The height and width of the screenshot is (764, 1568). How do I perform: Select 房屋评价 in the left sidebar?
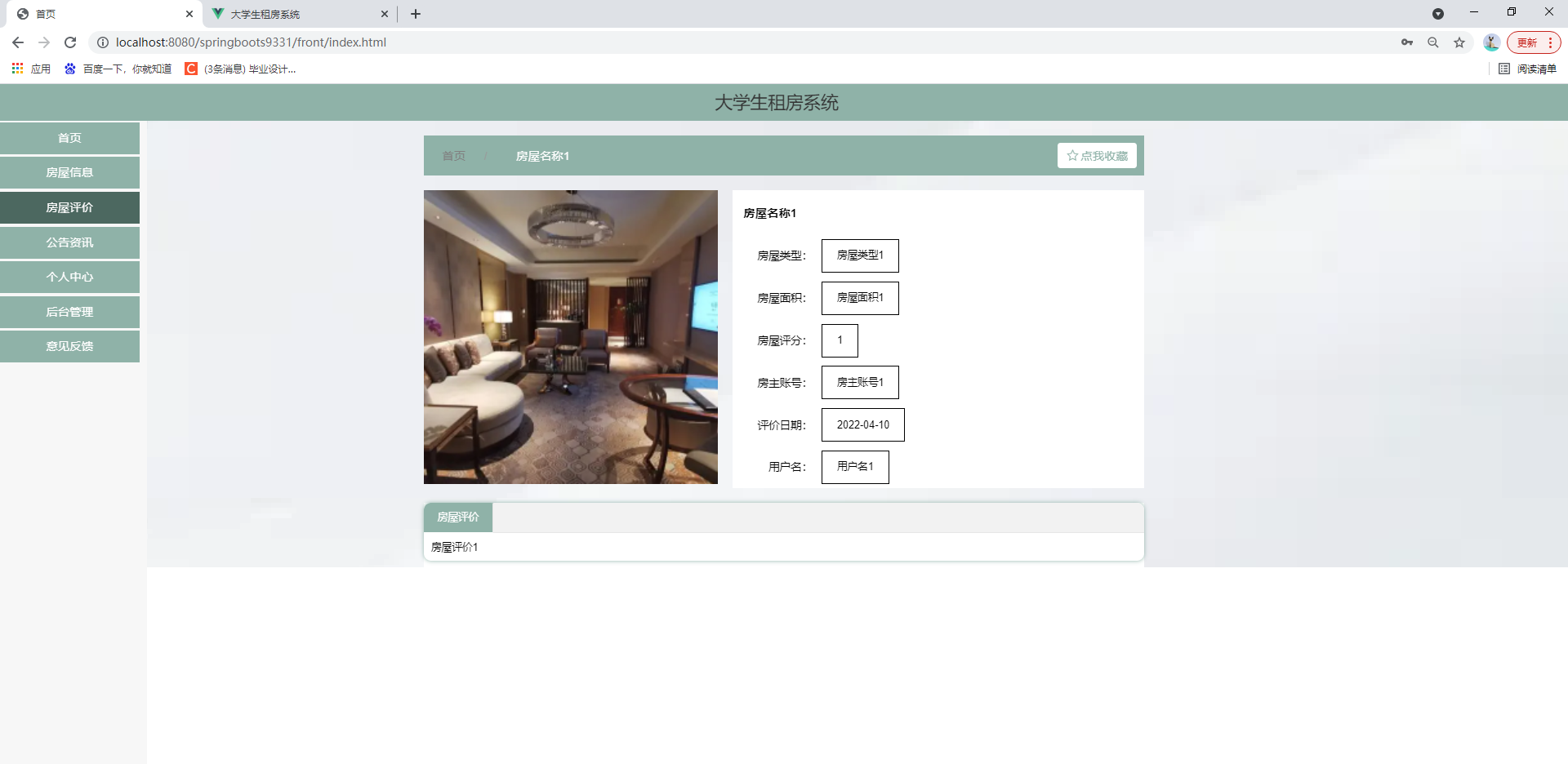69,207
